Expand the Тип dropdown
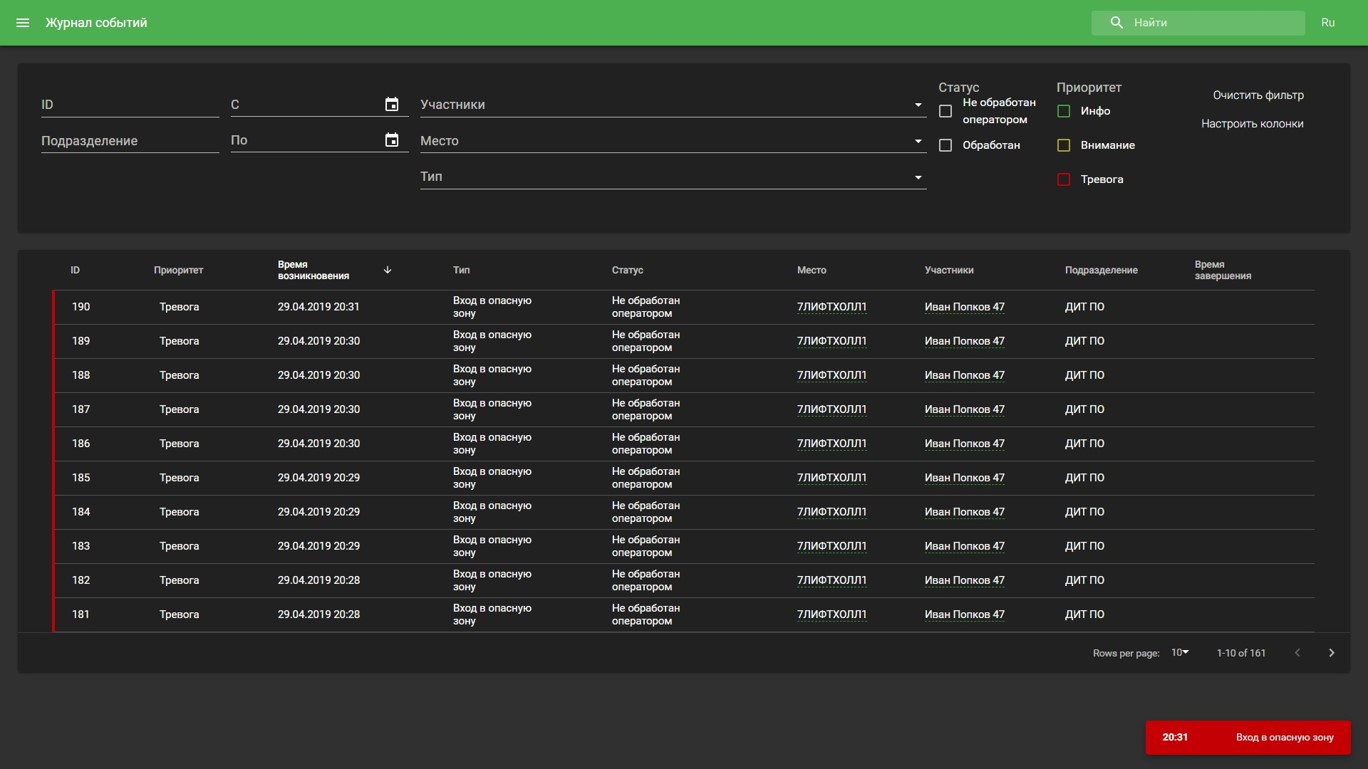This screenshot has height=769, width=1368. pyautogui.click(x=673, y=177)
